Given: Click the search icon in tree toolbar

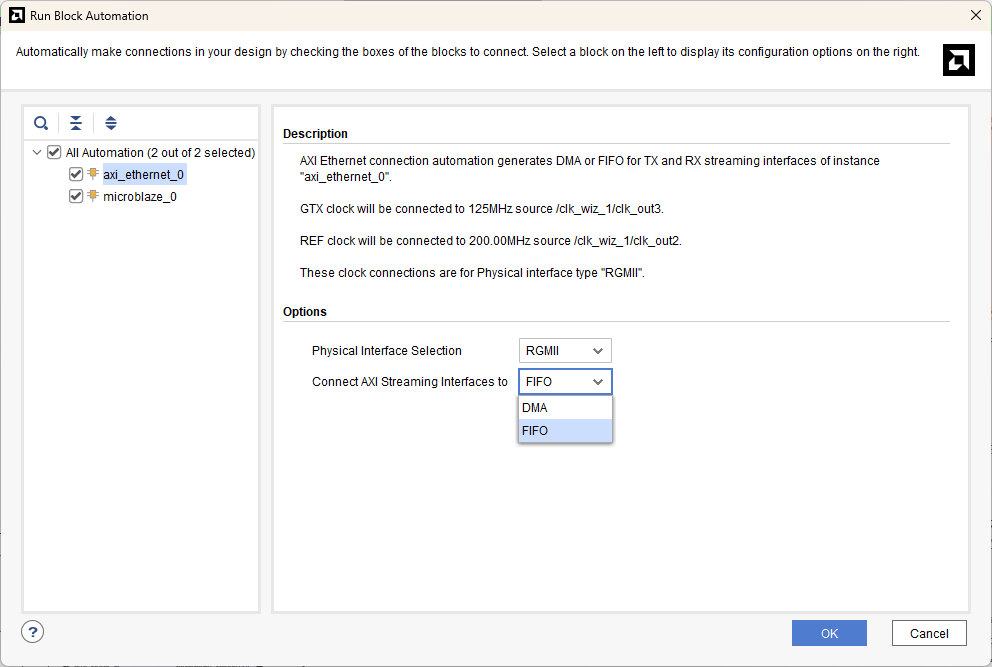Looking at the screenshot, I should pyautogui.click(x=41, y=123).
